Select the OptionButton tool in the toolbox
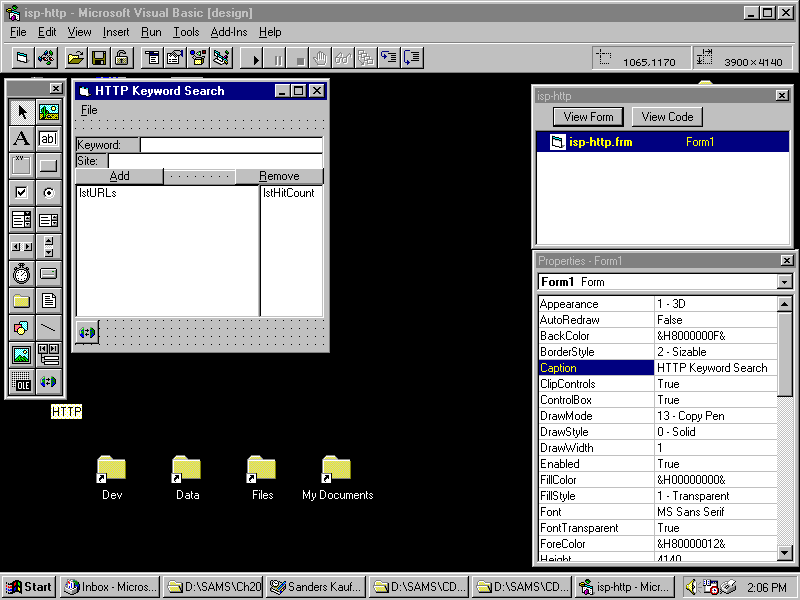The width and height of the screenshot is (800, 600). (48, 193)
